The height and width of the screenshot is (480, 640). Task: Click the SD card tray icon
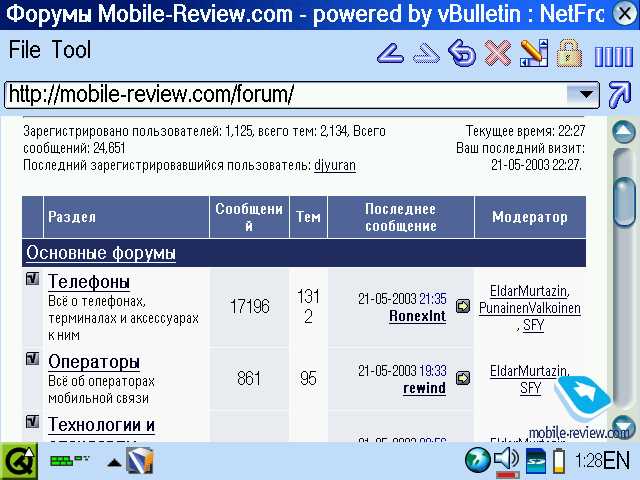[535, 461]
